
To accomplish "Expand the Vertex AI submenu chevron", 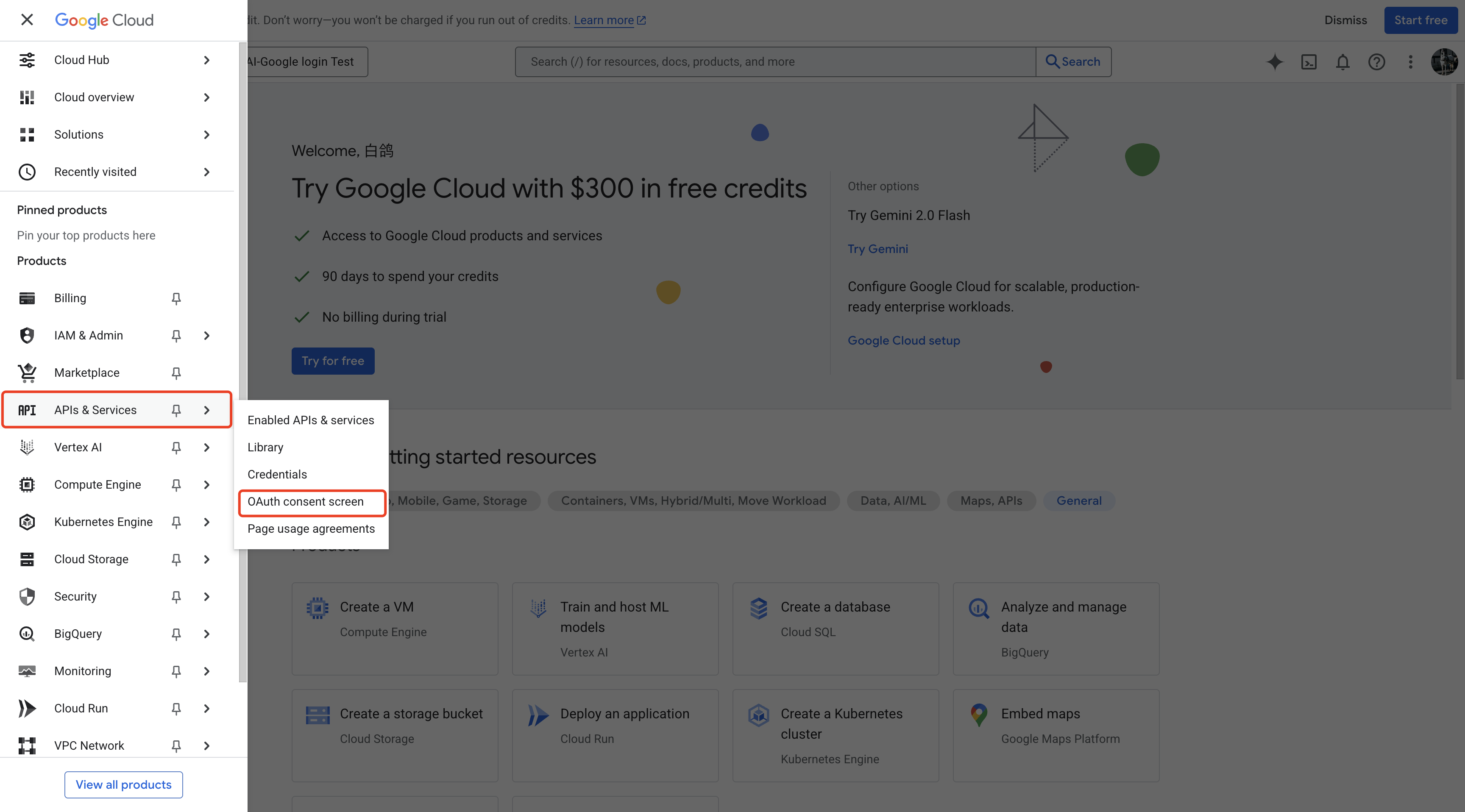I will coord(206,448).
